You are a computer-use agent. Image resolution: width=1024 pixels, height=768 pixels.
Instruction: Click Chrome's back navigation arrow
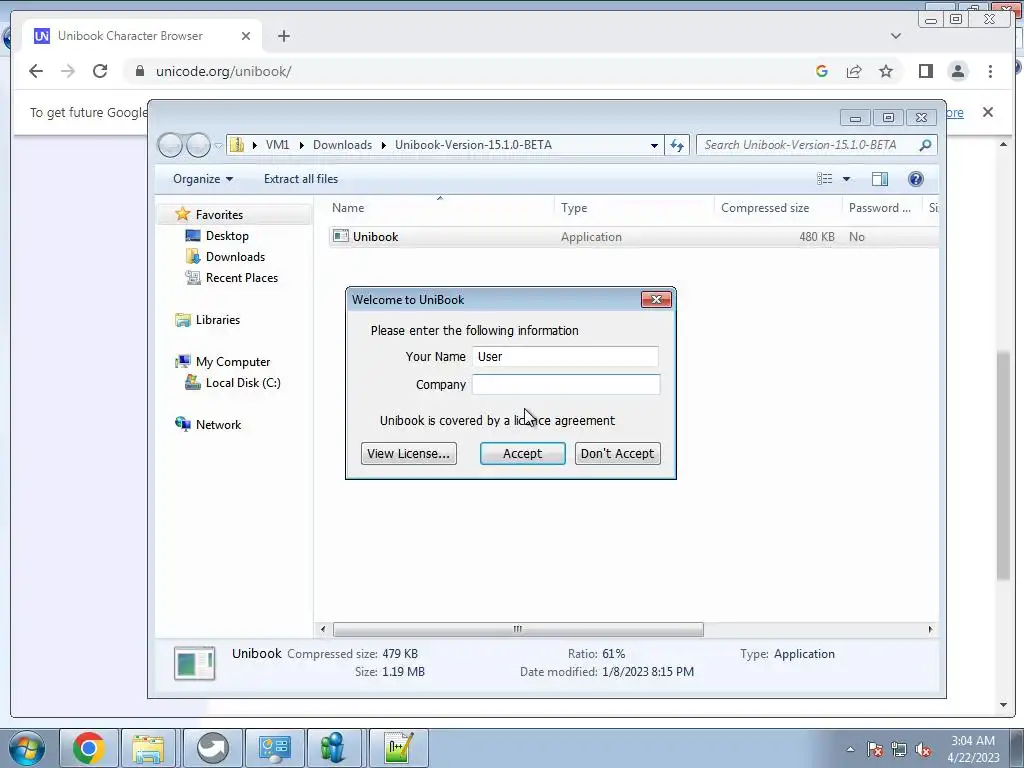coord(36,71)
